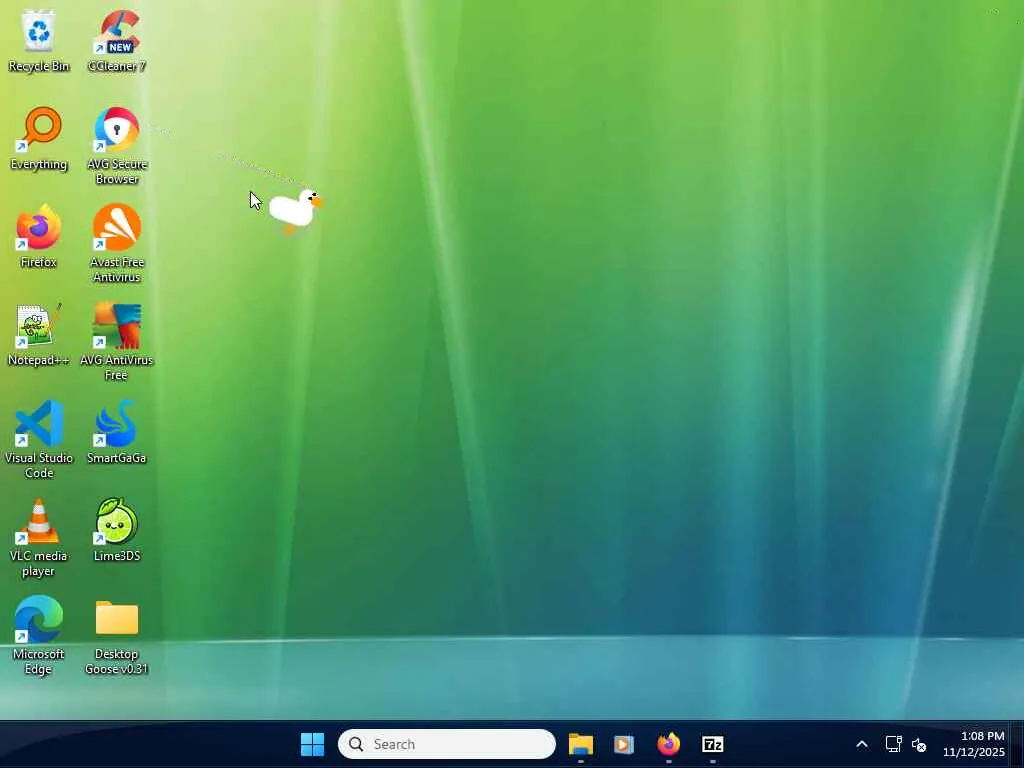Select the VLC media player shortcut
The height and width of the screenshot is (768, 1024).
click(x=39, y=537)
